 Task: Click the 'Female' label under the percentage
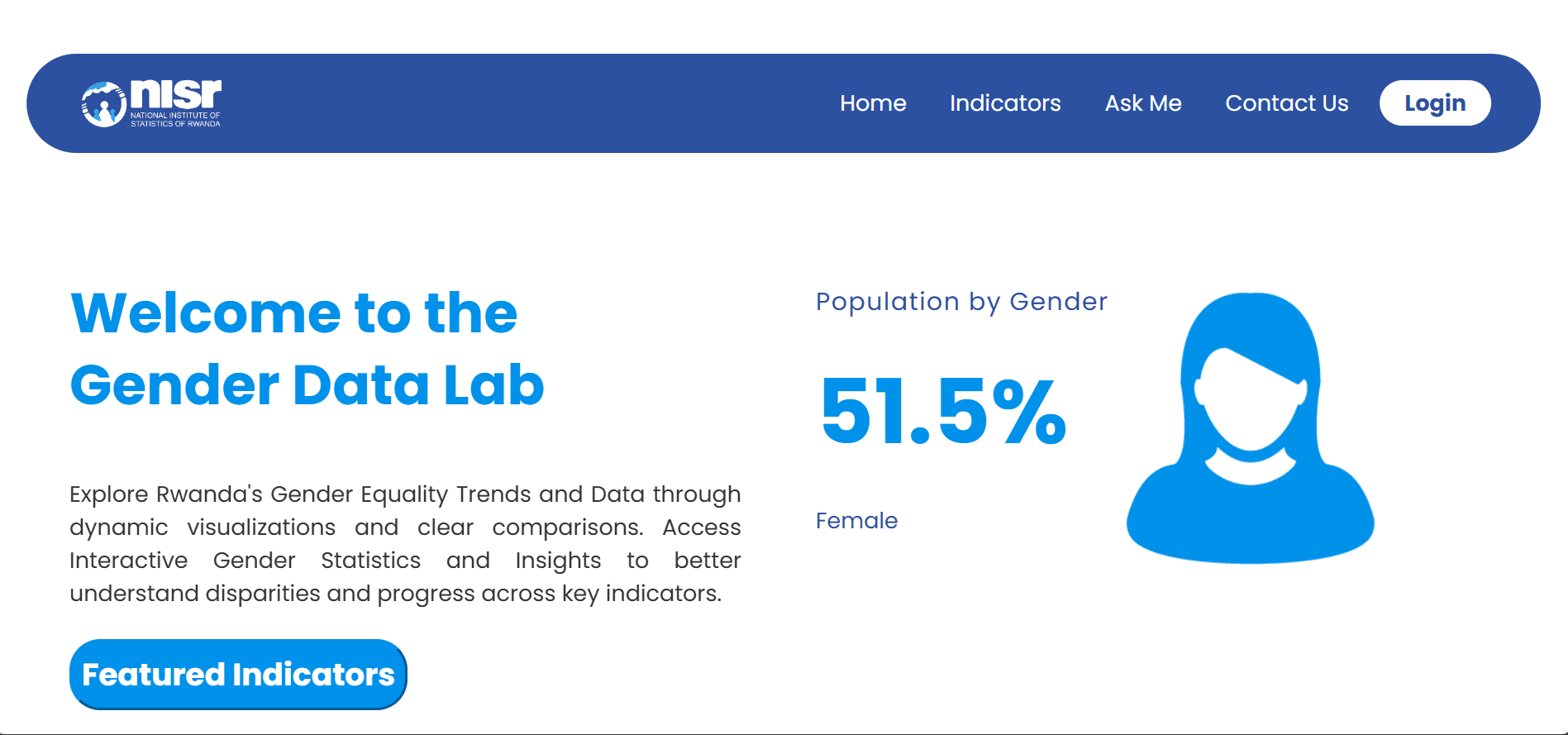click(856, 521)
